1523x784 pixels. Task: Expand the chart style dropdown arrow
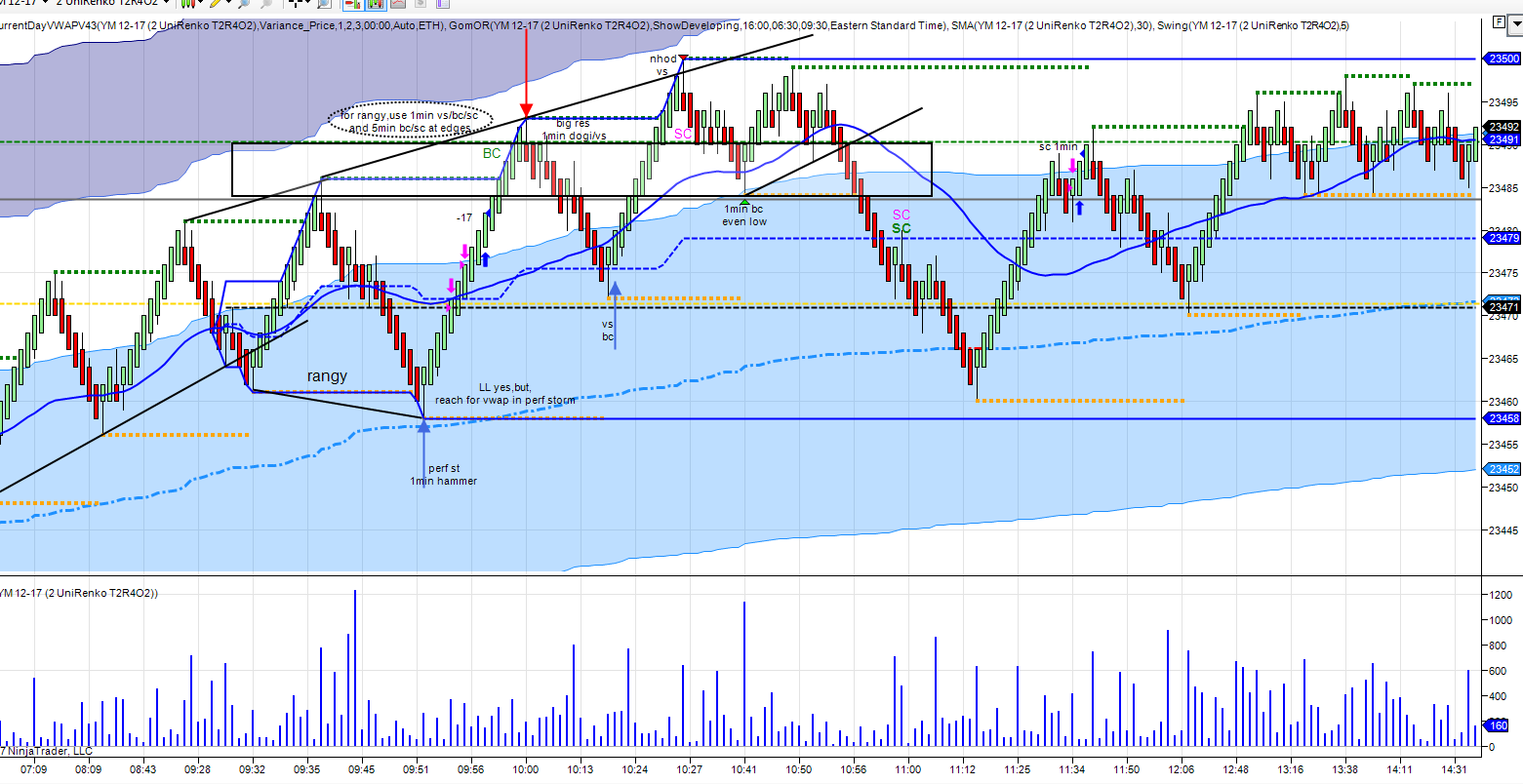coord(200,3)
